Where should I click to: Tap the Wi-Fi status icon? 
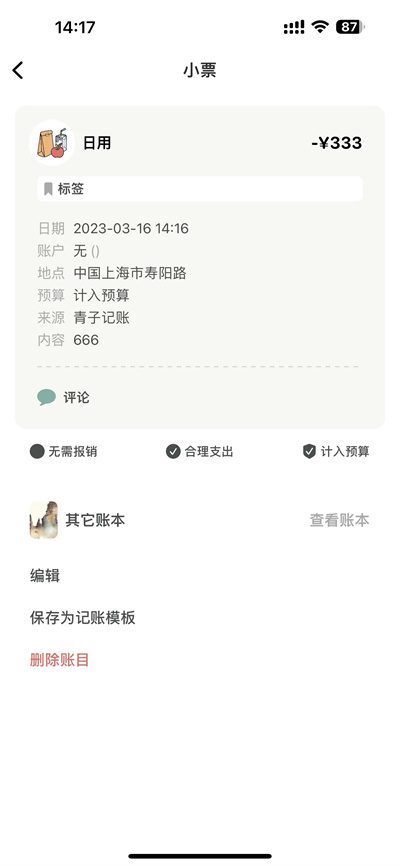(x=319, y=27)
